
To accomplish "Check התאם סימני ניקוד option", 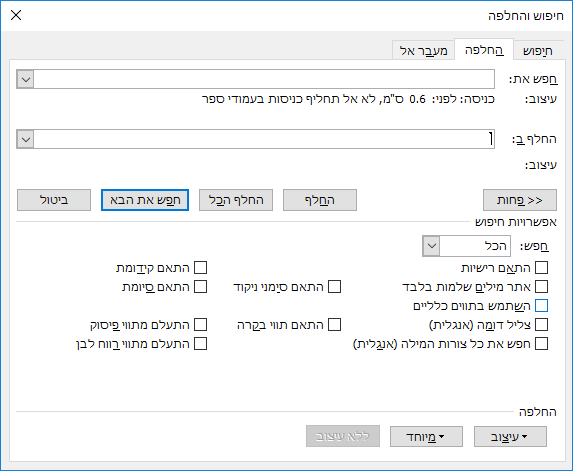I will pos(334,286).
